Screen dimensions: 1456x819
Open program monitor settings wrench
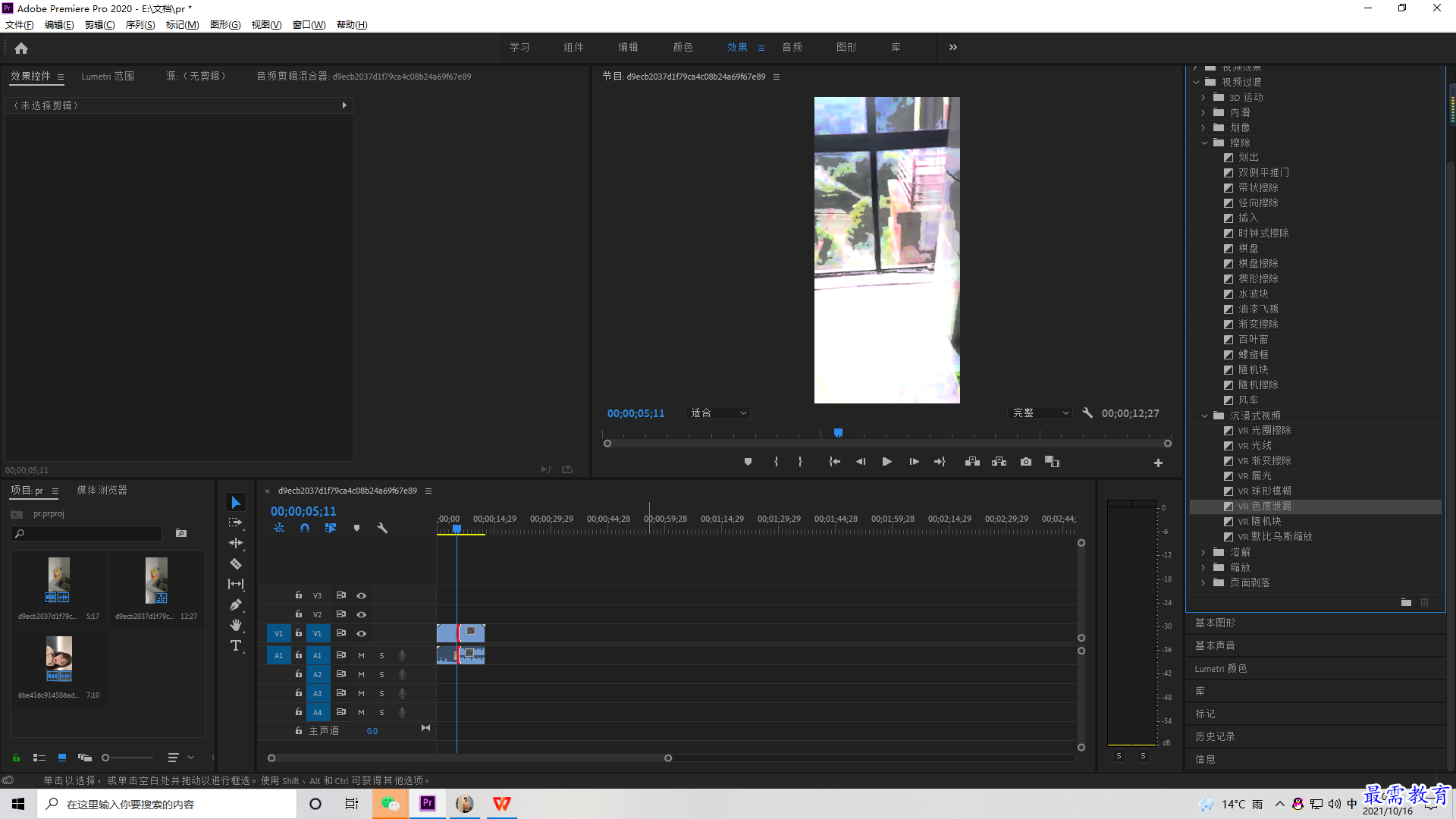click(1087, 413)
